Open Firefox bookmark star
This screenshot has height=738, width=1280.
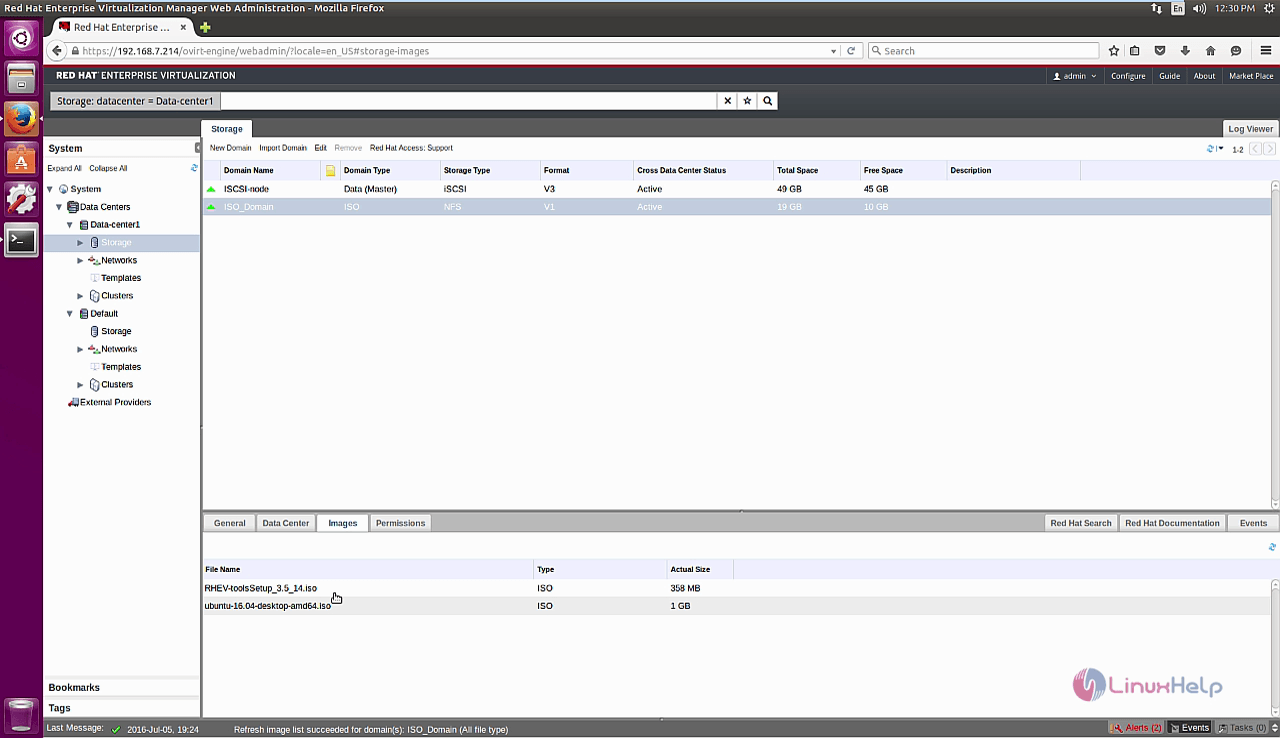coord(1113,51)
